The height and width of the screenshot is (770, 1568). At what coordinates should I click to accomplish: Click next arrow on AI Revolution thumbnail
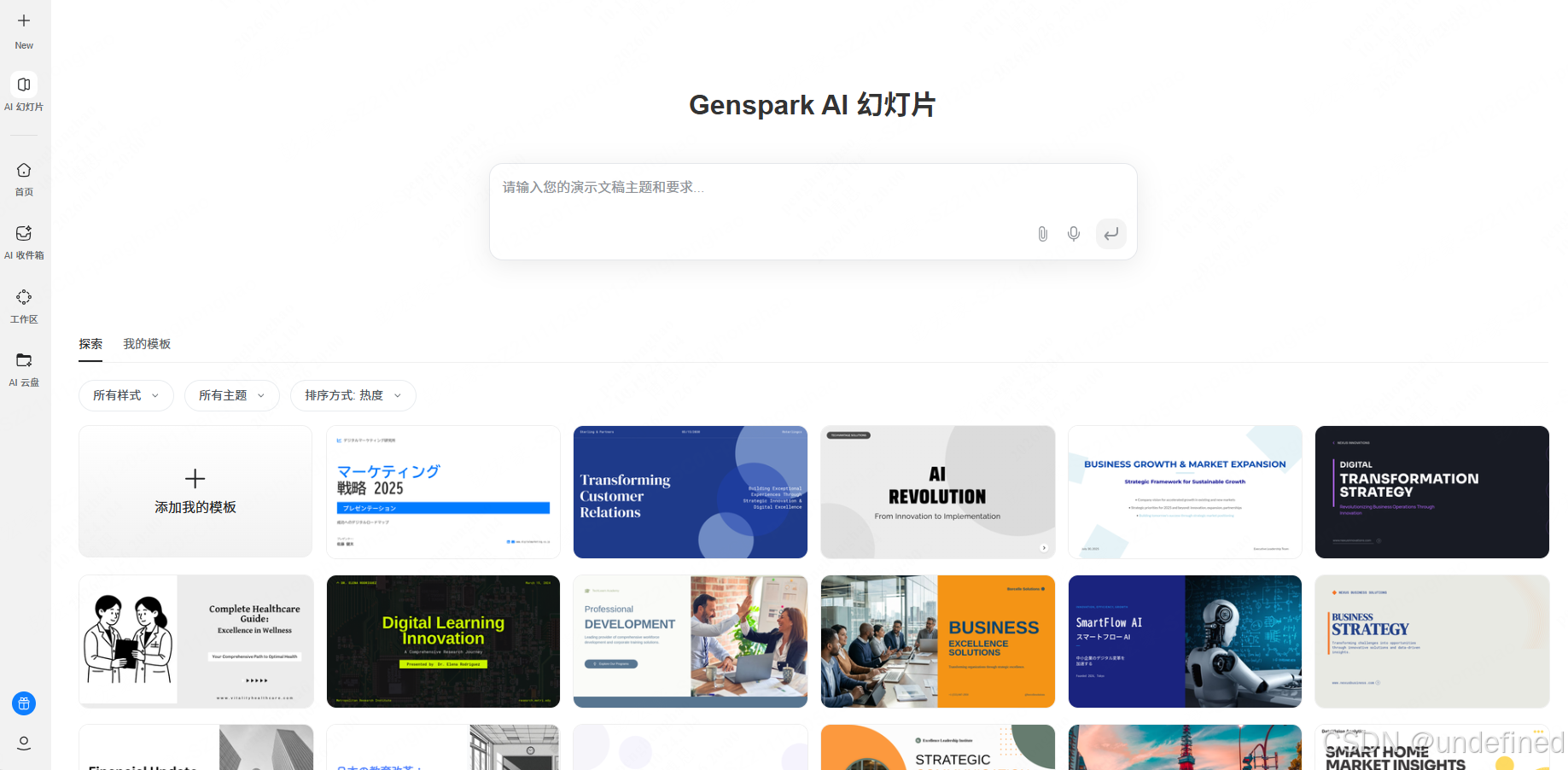pyautogui.click(x=1044, y=548)
